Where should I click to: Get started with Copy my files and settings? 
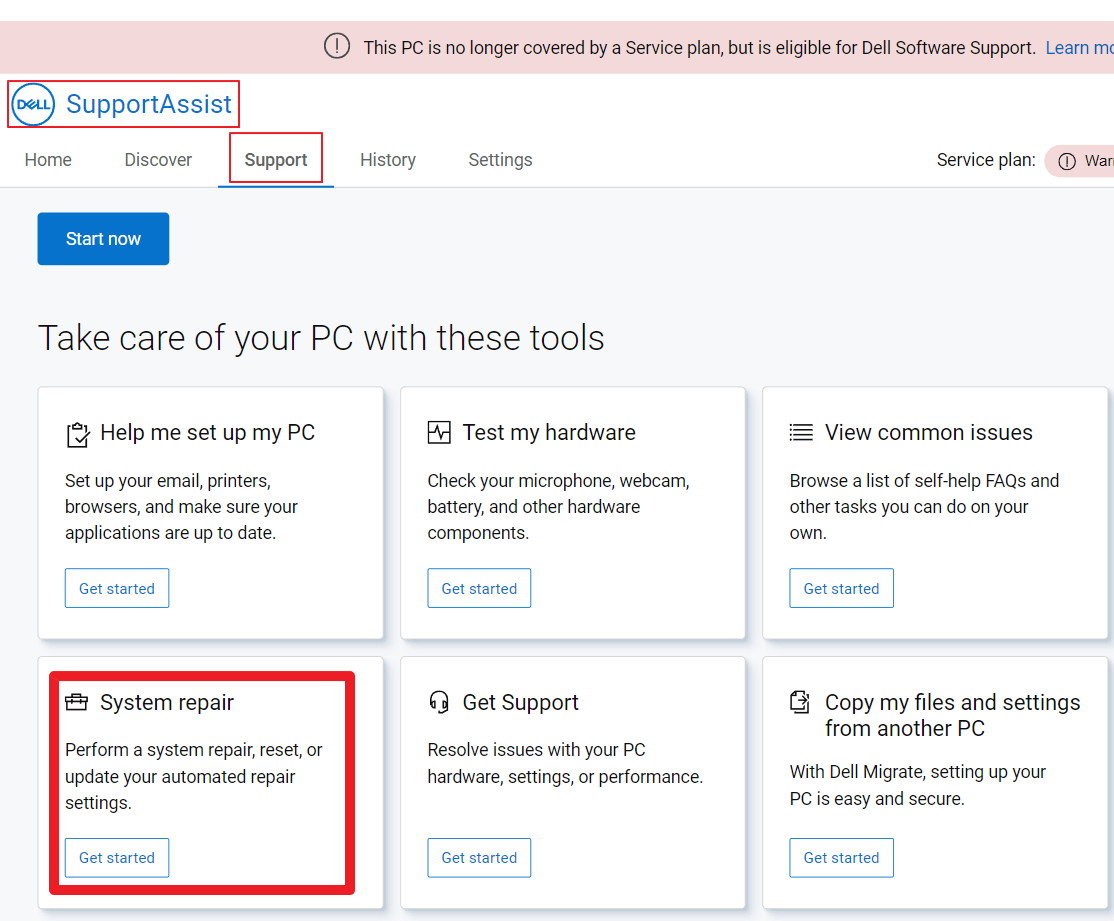[x=841, y=858]
